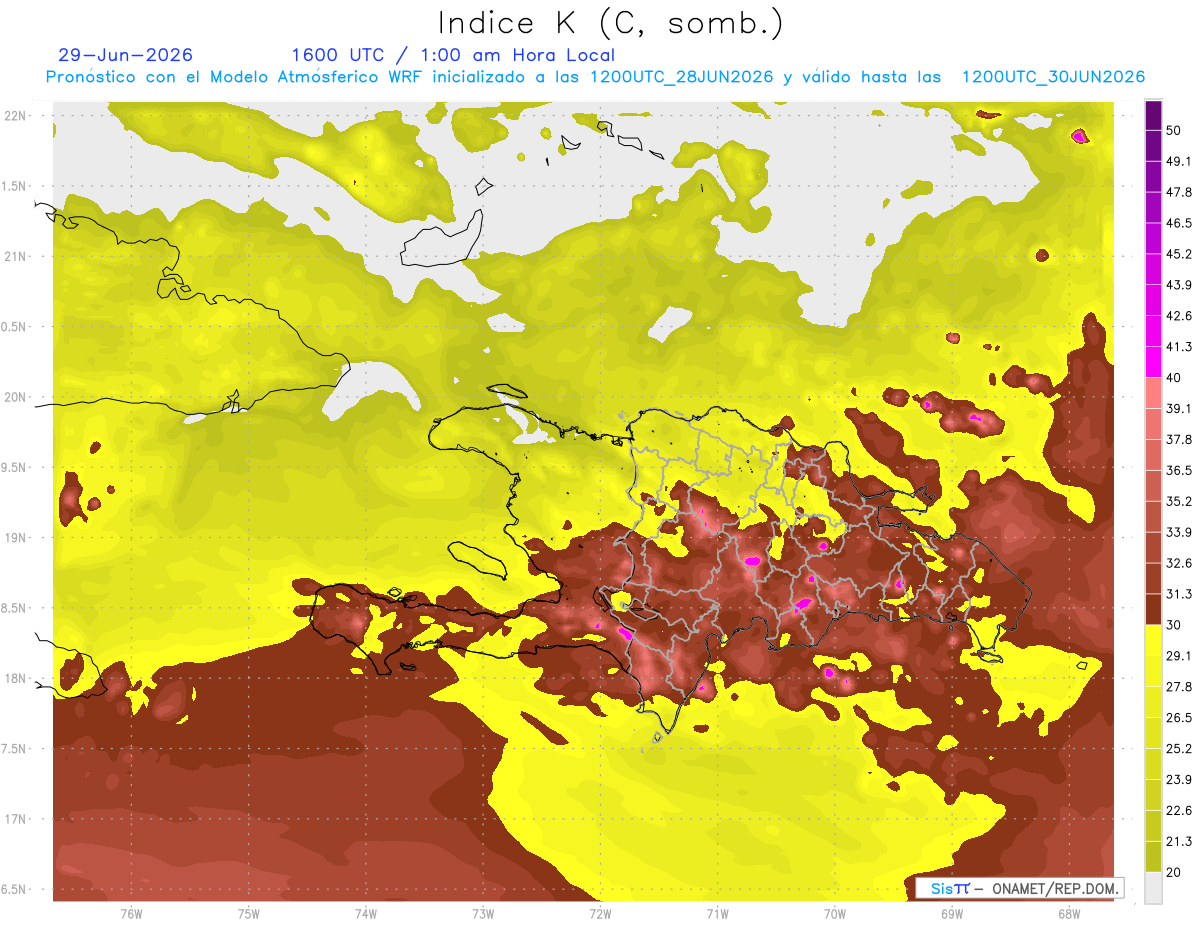Screen dimensions: 1200x927
Task: Click the '33.9' colorbar value
Action: pos(1179,532)
